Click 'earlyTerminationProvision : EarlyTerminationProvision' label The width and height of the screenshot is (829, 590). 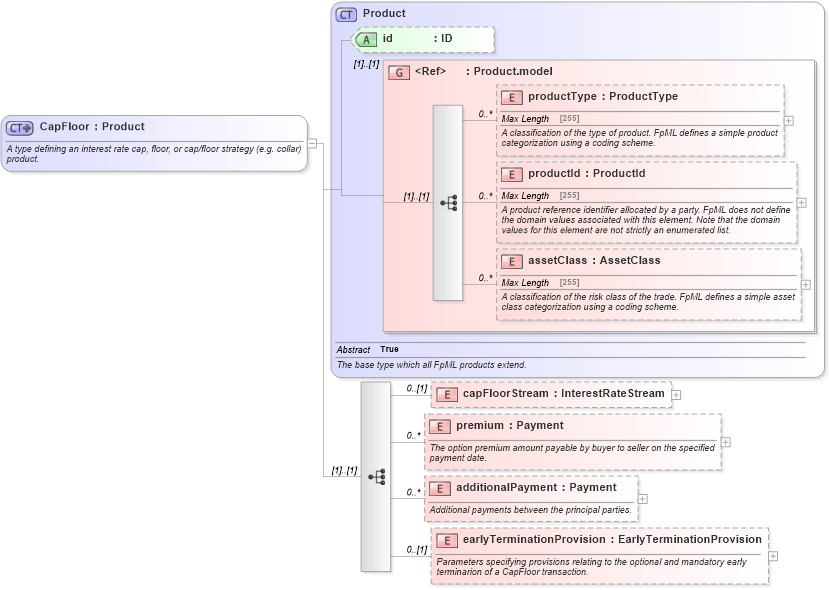[612, 539]
